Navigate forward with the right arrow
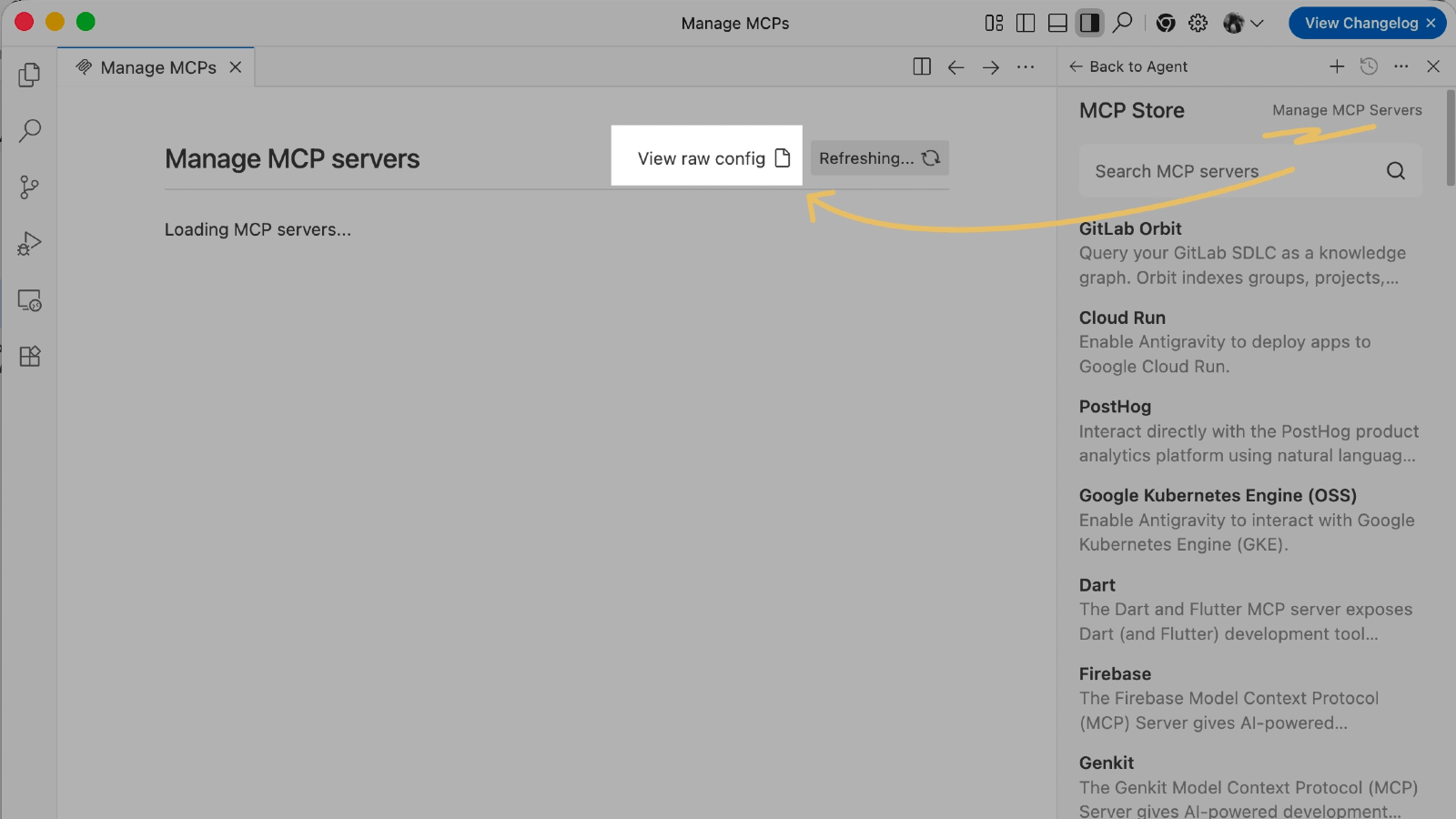The image size is (1456, 819). (991, 67)
